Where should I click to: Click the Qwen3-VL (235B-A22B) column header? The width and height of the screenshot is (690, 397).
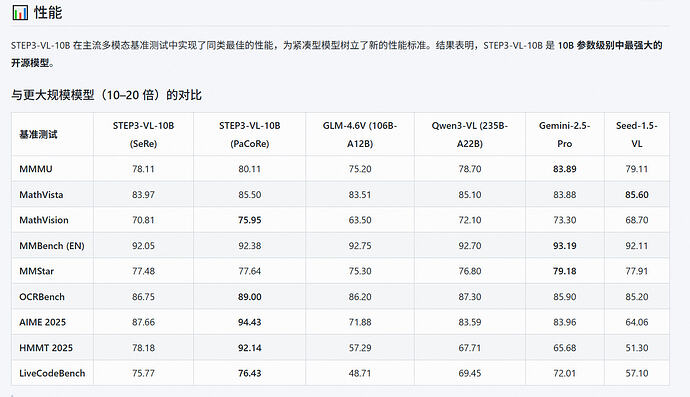470,134
